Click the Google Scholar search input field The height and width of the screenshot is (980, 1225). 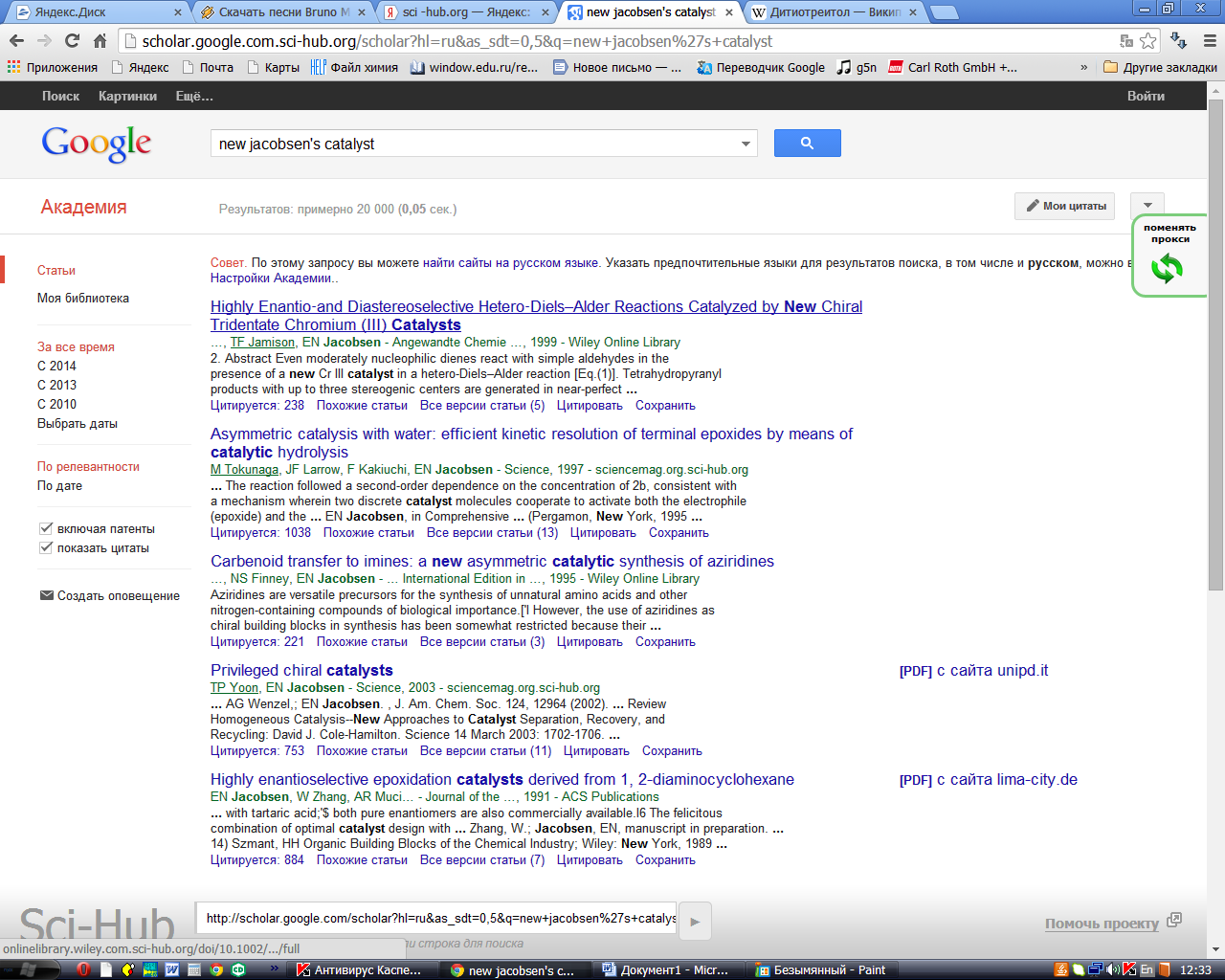(x=475, y=144)
